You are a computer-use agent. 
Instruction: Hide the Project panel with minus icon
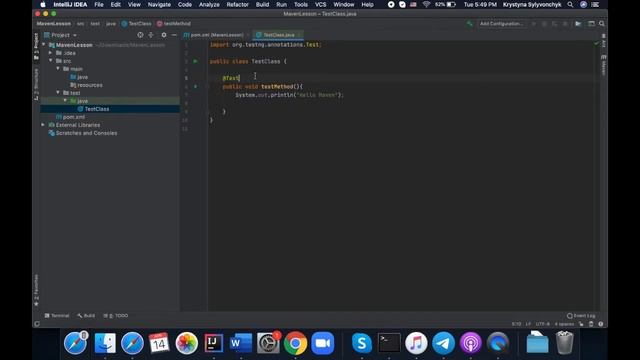pos(174,35)
